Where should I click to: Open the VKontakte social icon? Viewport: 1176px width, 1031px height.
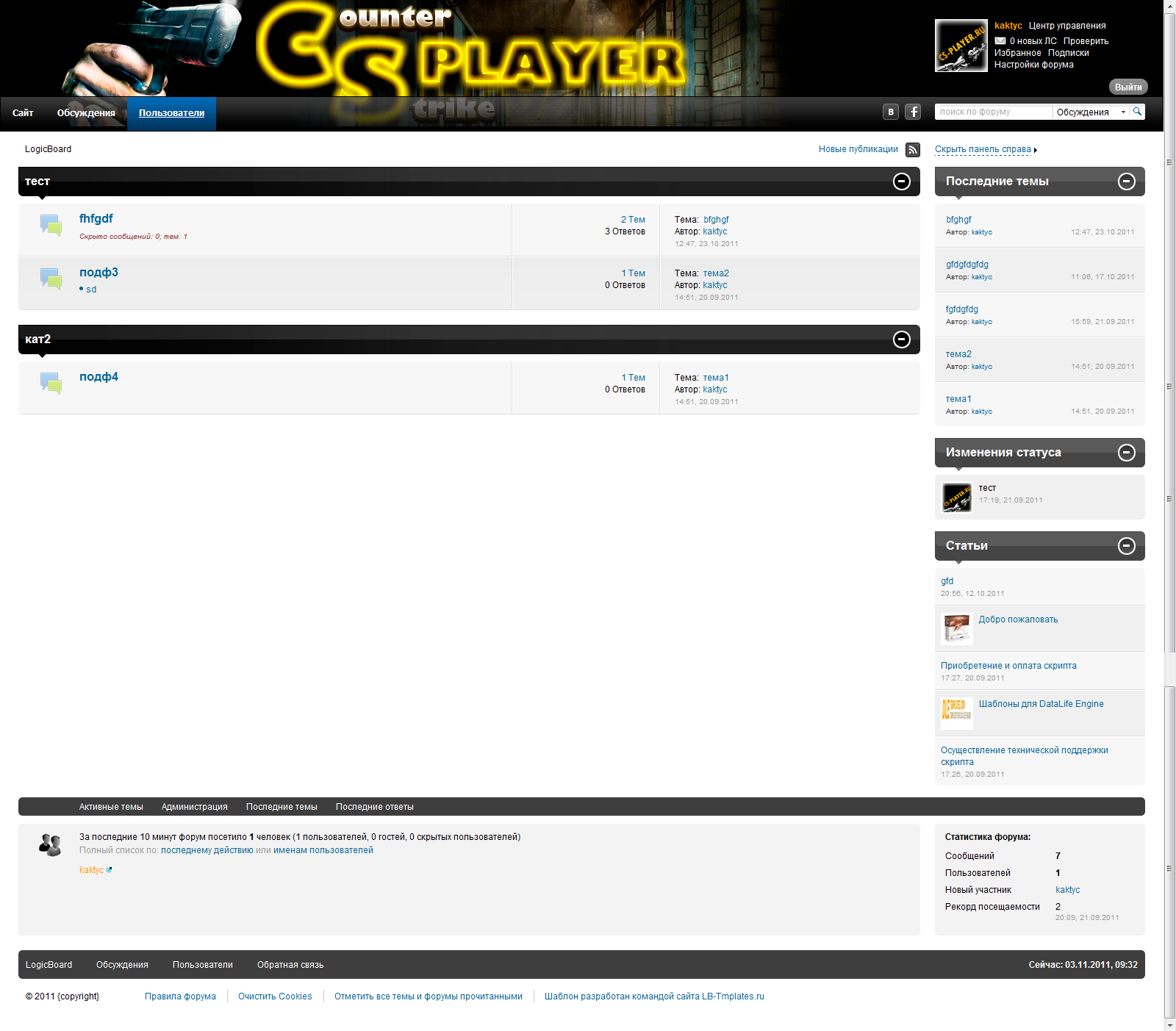891,112
